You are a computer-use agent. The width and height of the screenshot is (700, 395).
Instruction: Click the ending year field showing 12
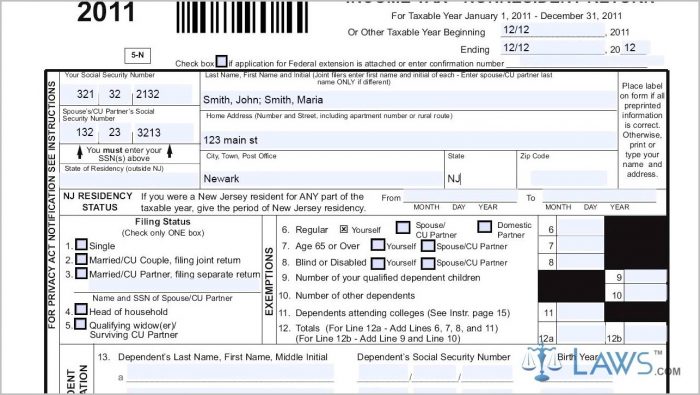[636, 48]
